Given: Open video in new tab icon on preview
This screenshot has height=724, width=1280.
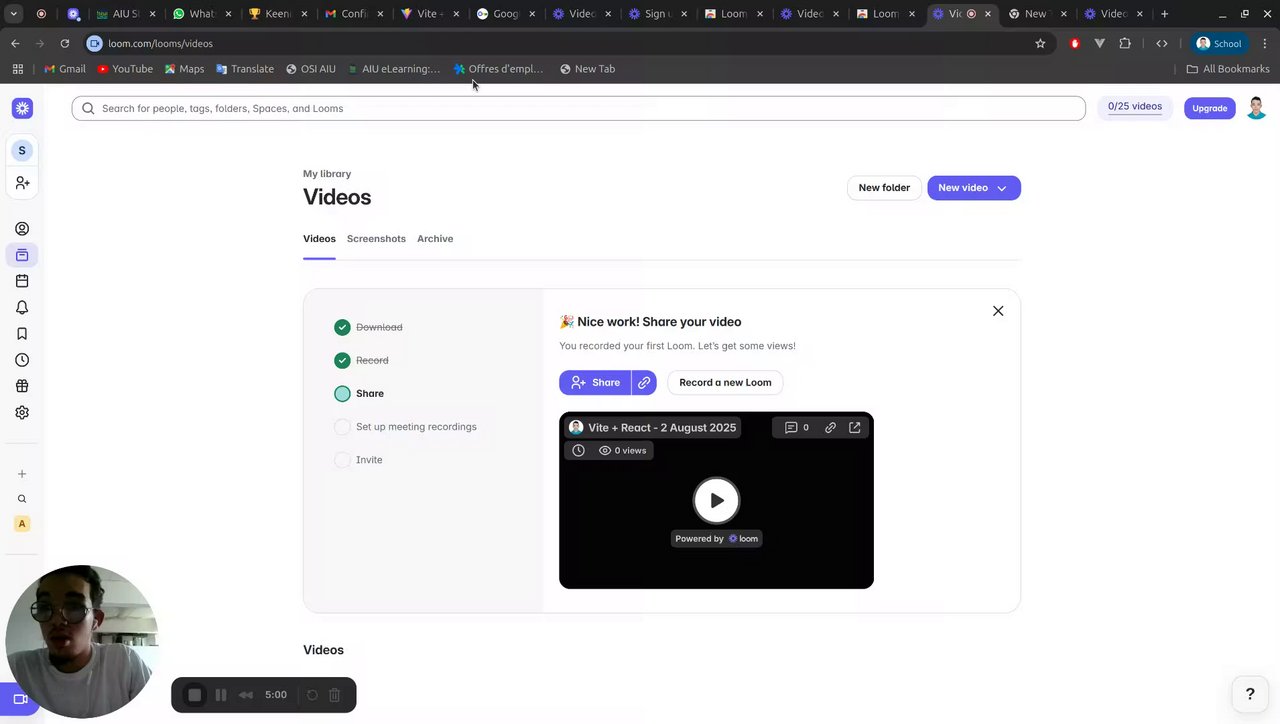Looking at the screenshot, I should point(855,427).
